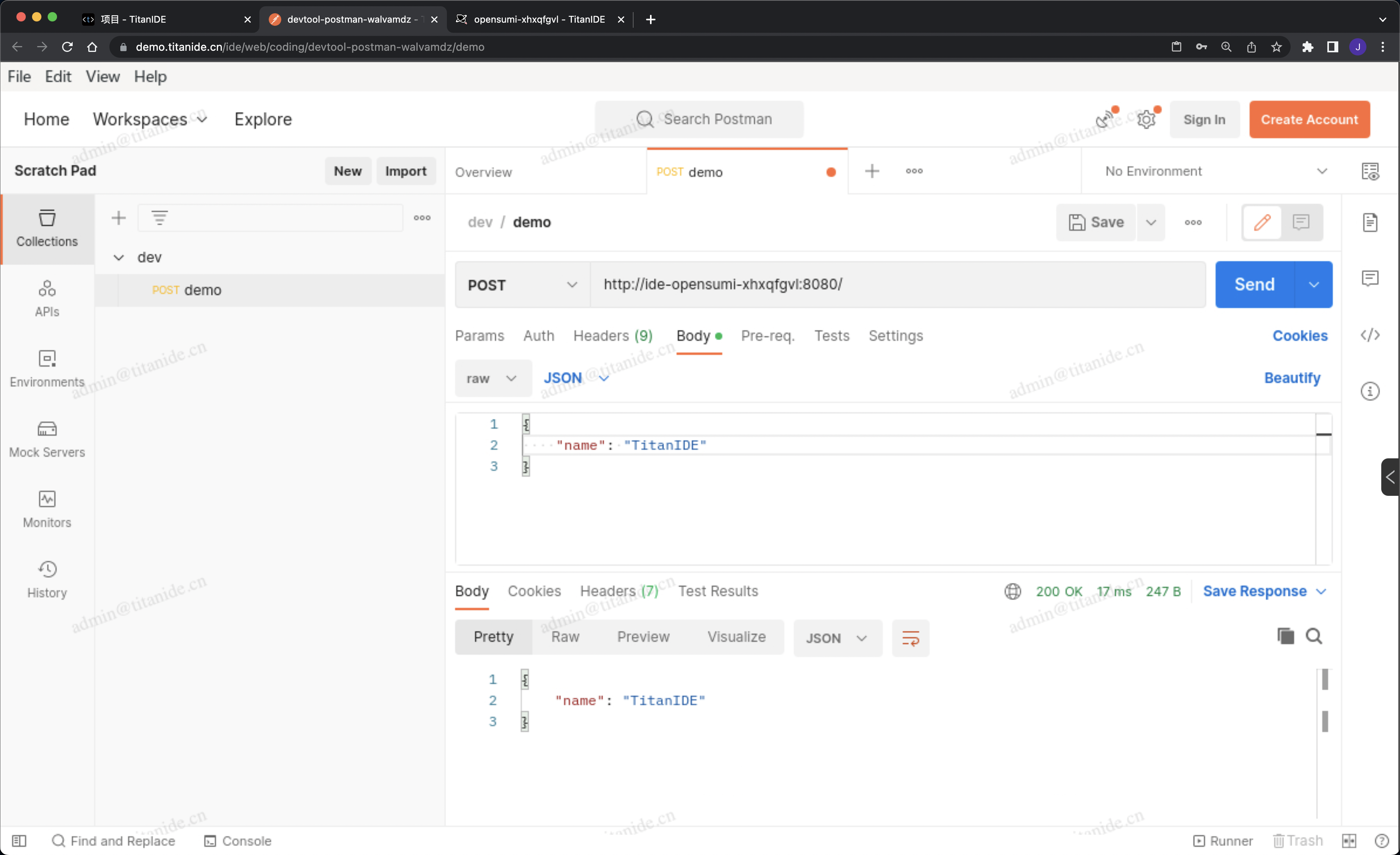Click the Import button
Image resolution: width=1400 pixels, height=855 pixels.
pos(406,171)
